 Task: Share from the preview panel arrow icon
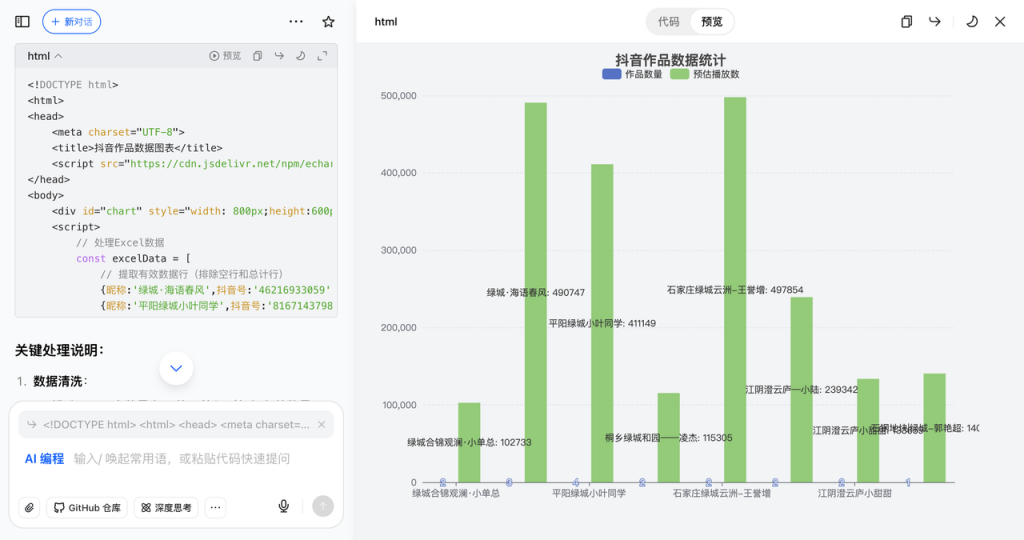(935, 22)
